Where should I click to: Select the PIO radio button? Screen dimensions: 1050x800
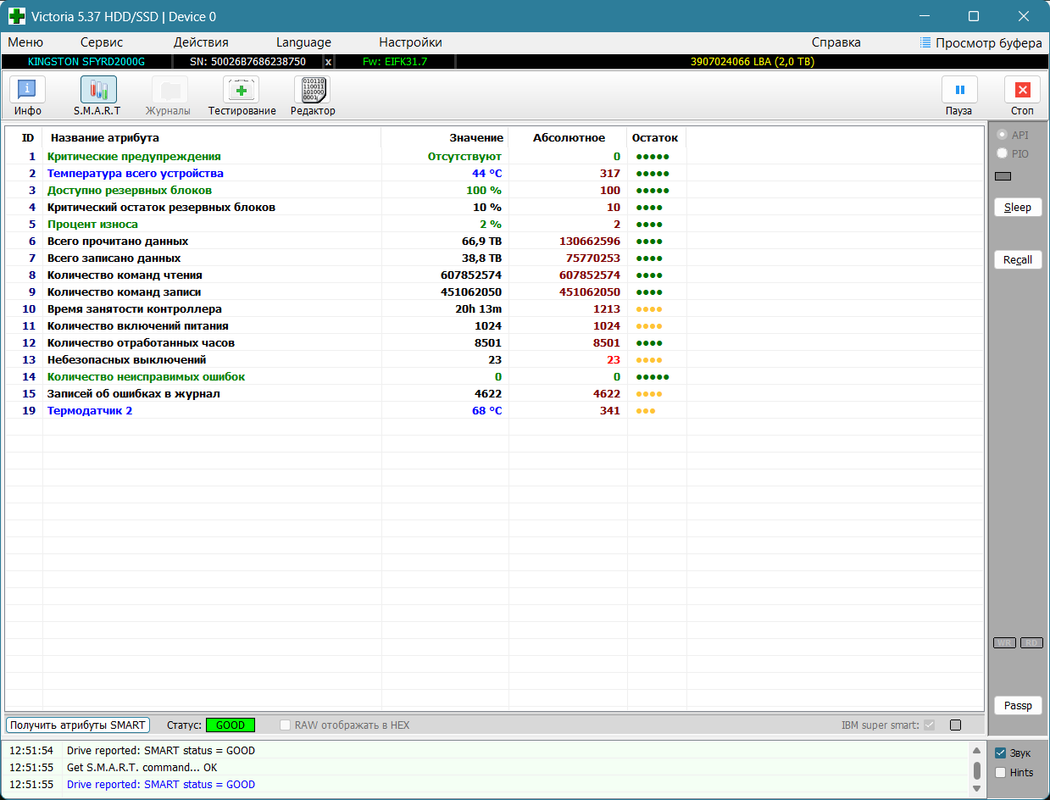(x=1002, y=153)
